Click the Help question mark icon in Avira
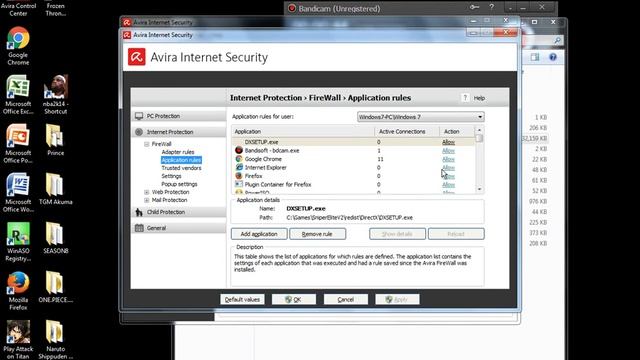640x360 pixels. [465, 98]
